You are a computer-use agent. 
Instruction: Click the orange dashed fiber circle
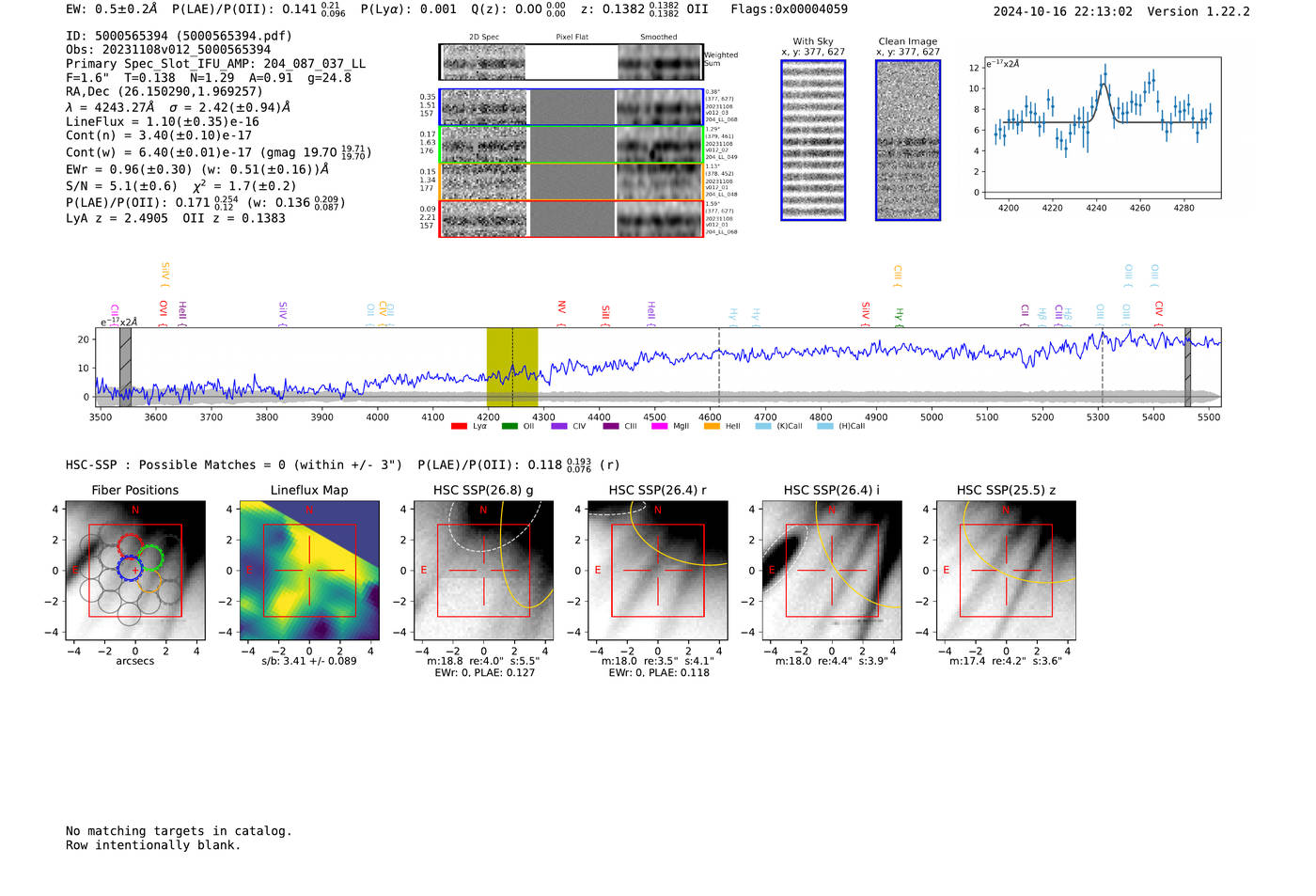click(149, 581)
